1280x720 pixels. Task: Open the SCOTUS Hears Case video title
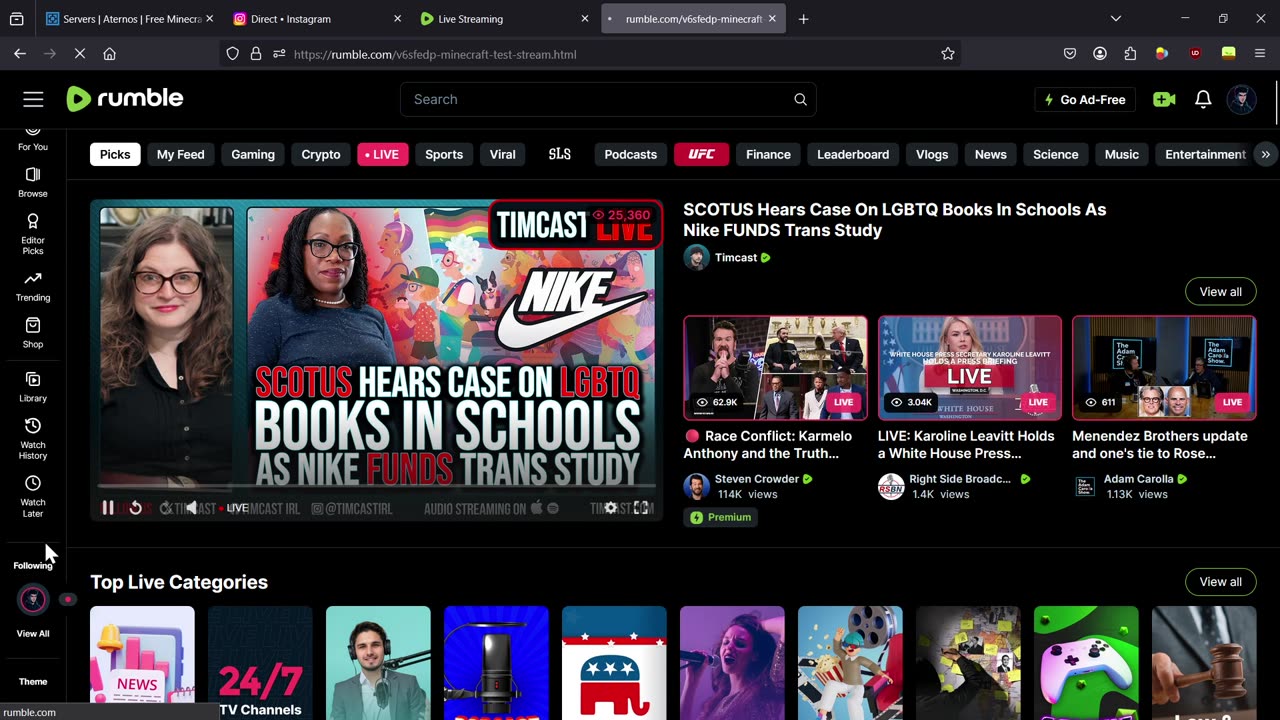tap(895, 220)
